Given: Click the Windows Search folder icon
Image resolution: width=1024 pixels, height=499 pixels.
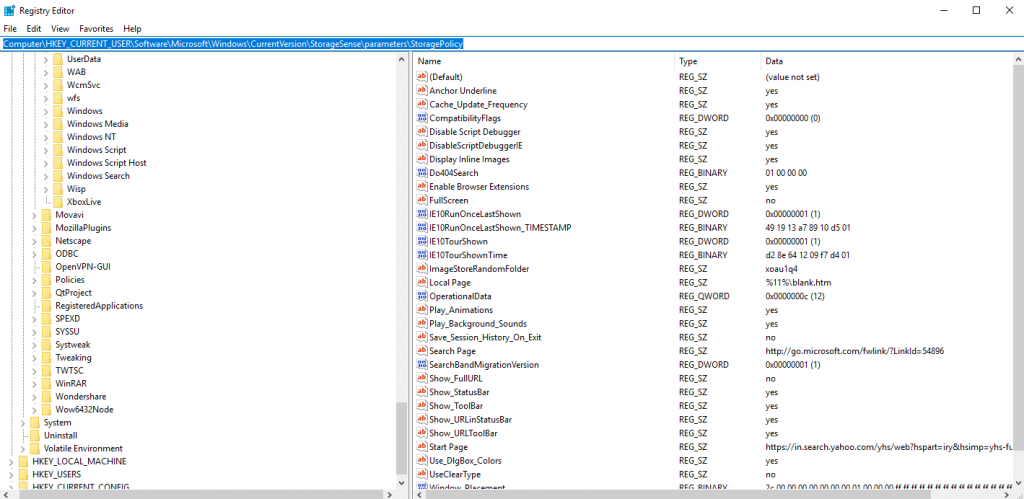Looking at the screenshot, I should point(58,176).
